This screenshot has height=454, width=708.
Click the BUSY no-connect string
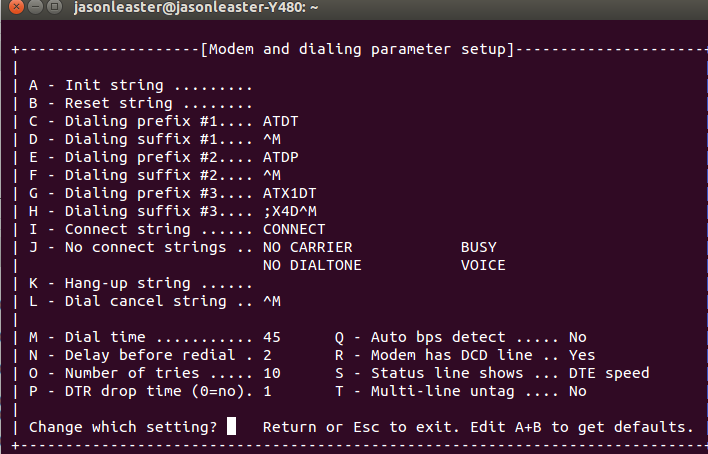click(478, 247)
